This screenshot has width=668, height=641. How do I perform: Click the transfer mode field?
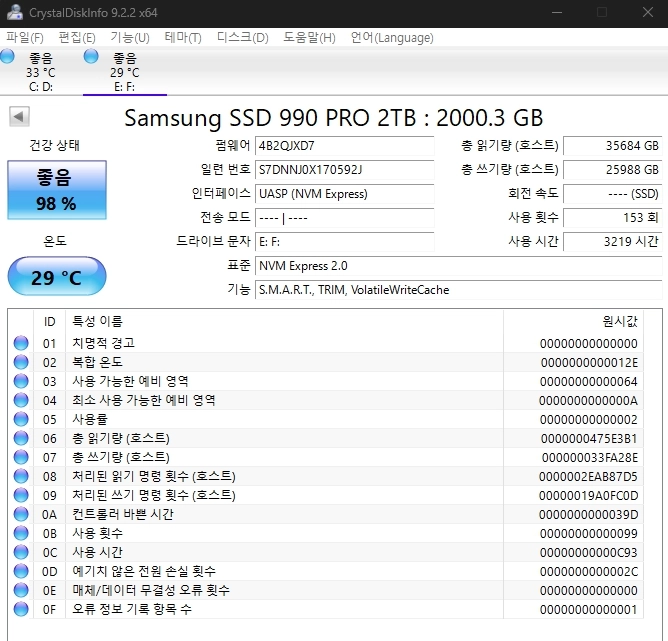coord(344,218)
